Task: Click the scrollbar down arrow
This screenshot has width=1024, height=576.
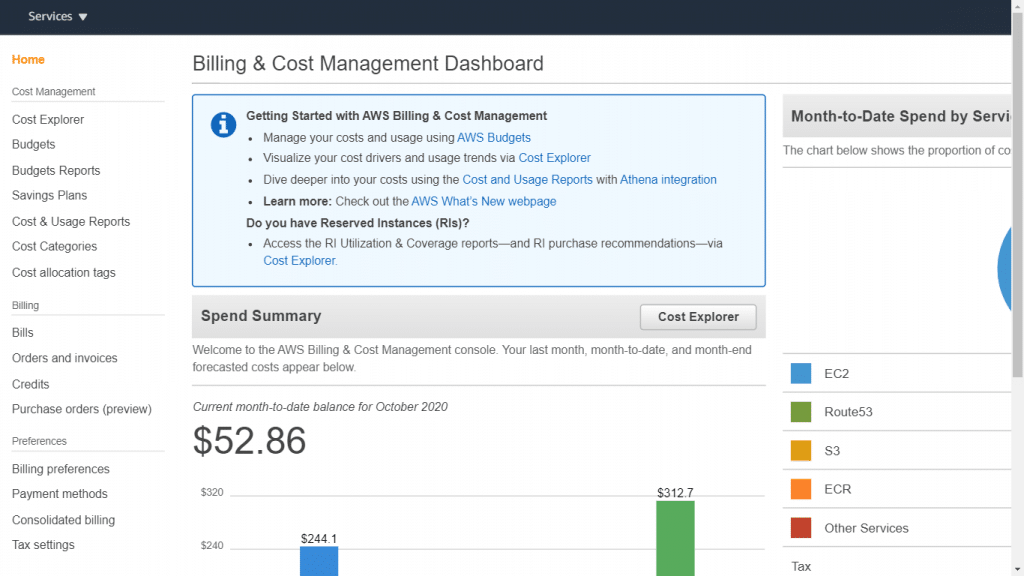Action: pyautogui.click(x=1017, y=570)
